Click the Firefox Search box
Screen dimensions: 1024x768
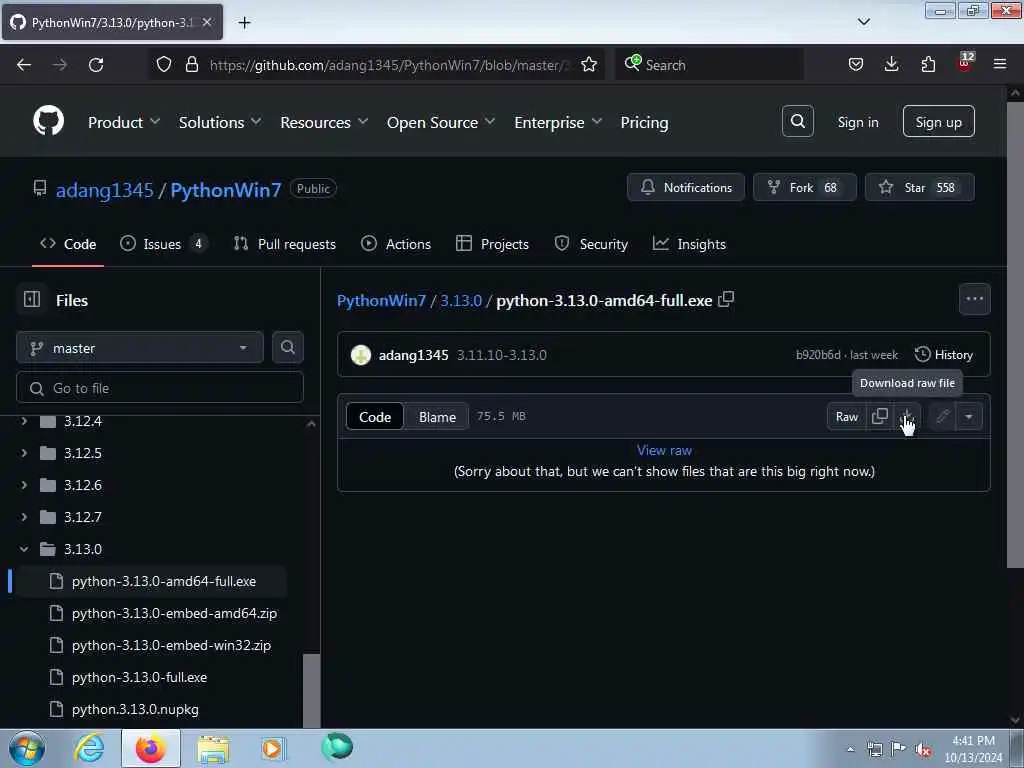pos(709,65)
